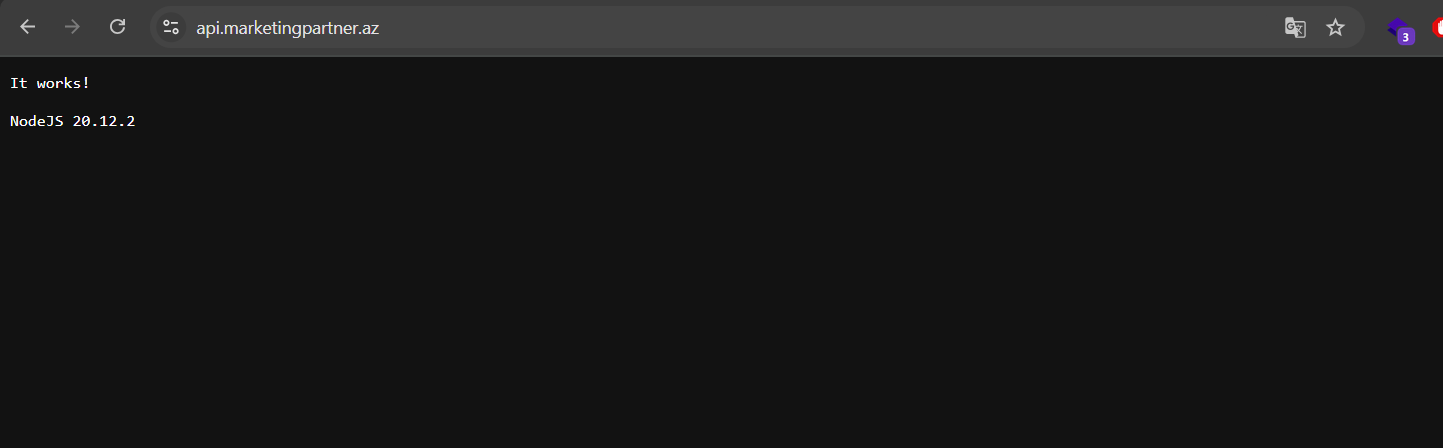This screenshot has width=1443, height=448.
Task: Click the version number 20.12.2
Action: click(x=104, y=121)
